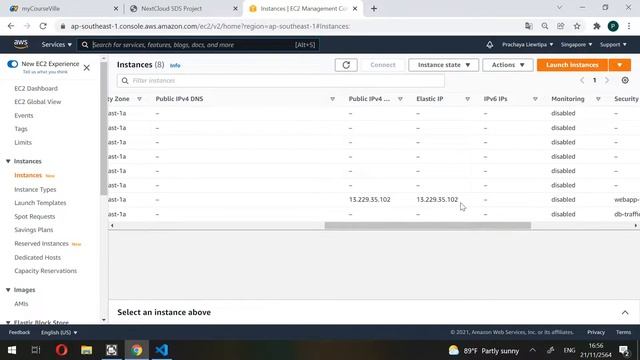Open Chrome three-dot menu

coord(629,26)
